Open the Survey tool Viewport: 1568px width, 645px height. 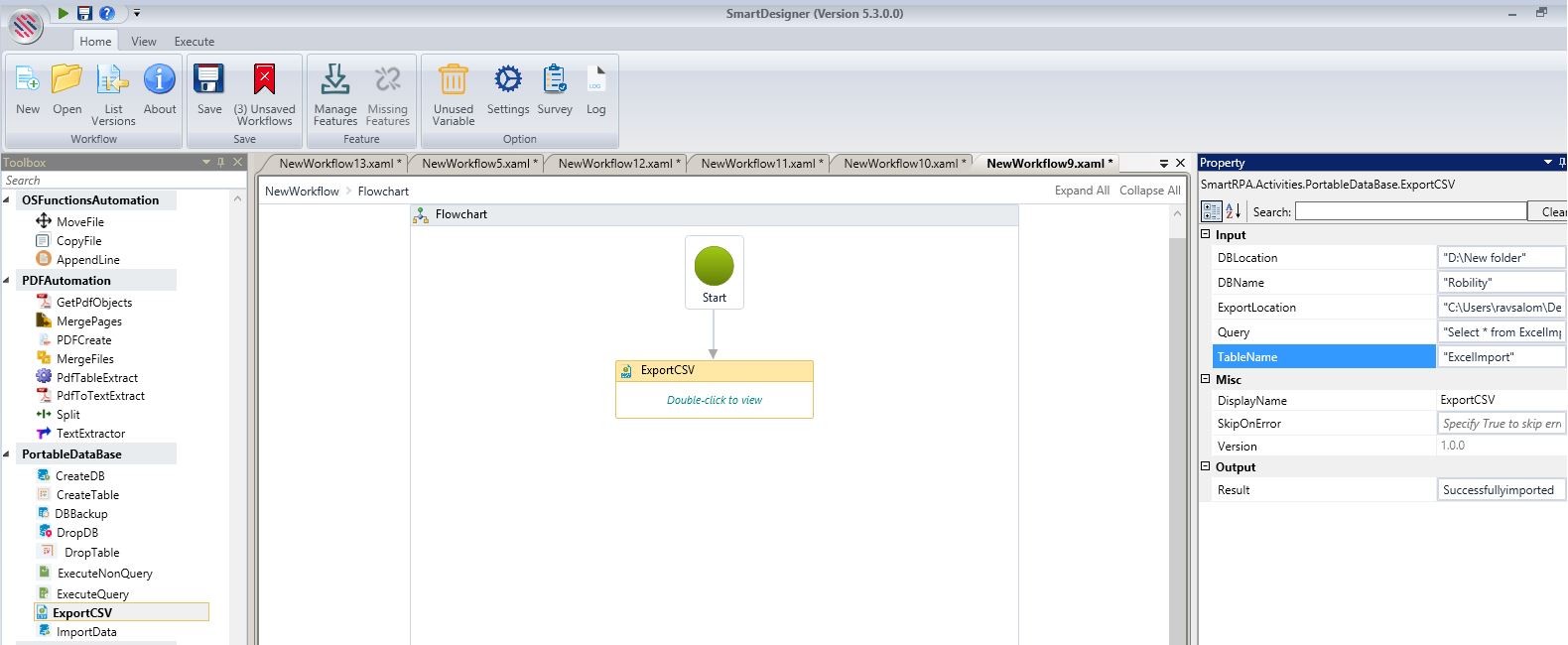pyautogui.click(x=555, y=80)
